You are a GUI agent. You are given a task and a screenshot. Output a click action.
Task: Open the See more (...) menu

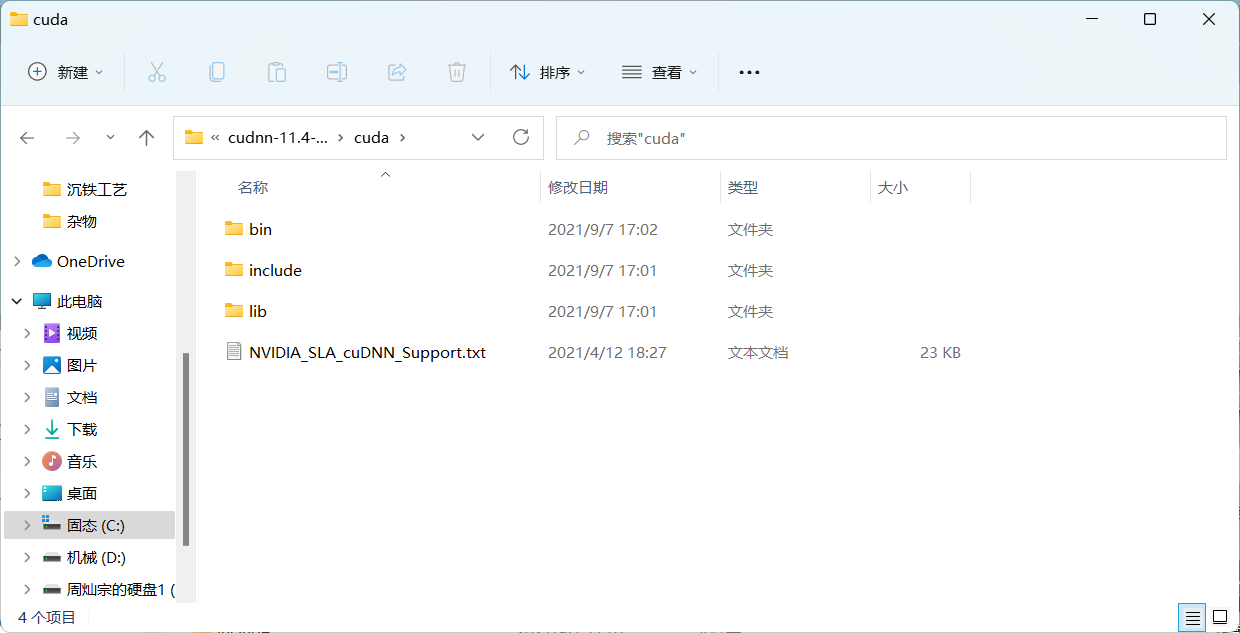[748, 71]
